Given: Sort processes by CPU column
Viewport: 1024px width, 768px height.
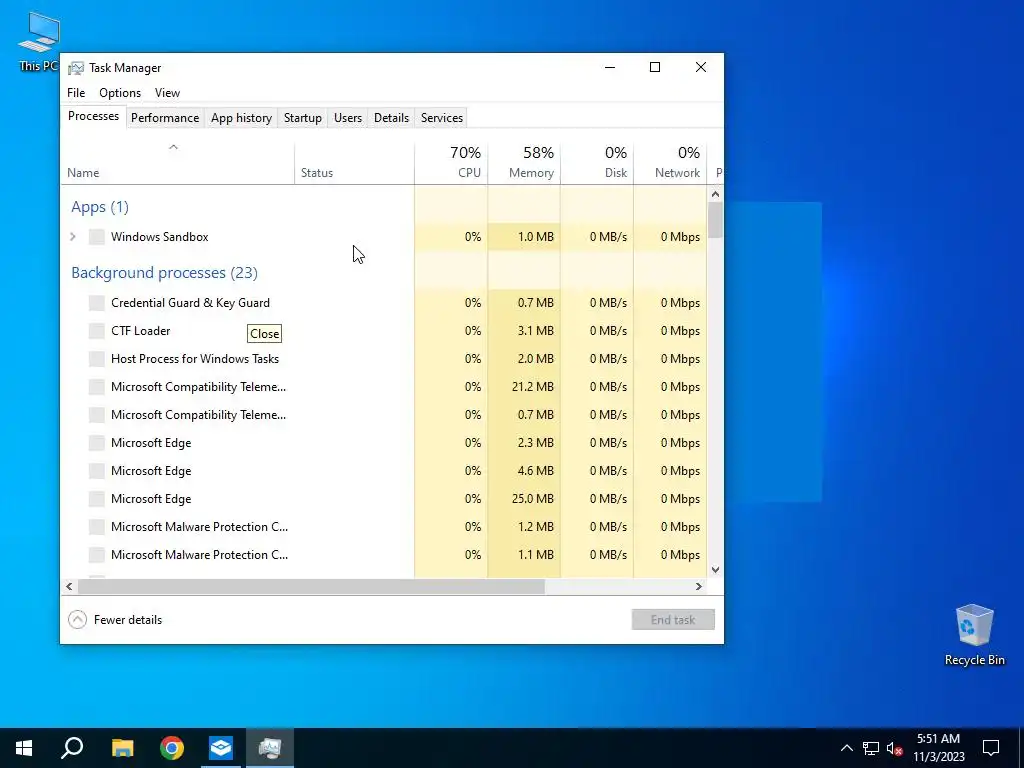Looking at the screenshot, I should point(451,163).
